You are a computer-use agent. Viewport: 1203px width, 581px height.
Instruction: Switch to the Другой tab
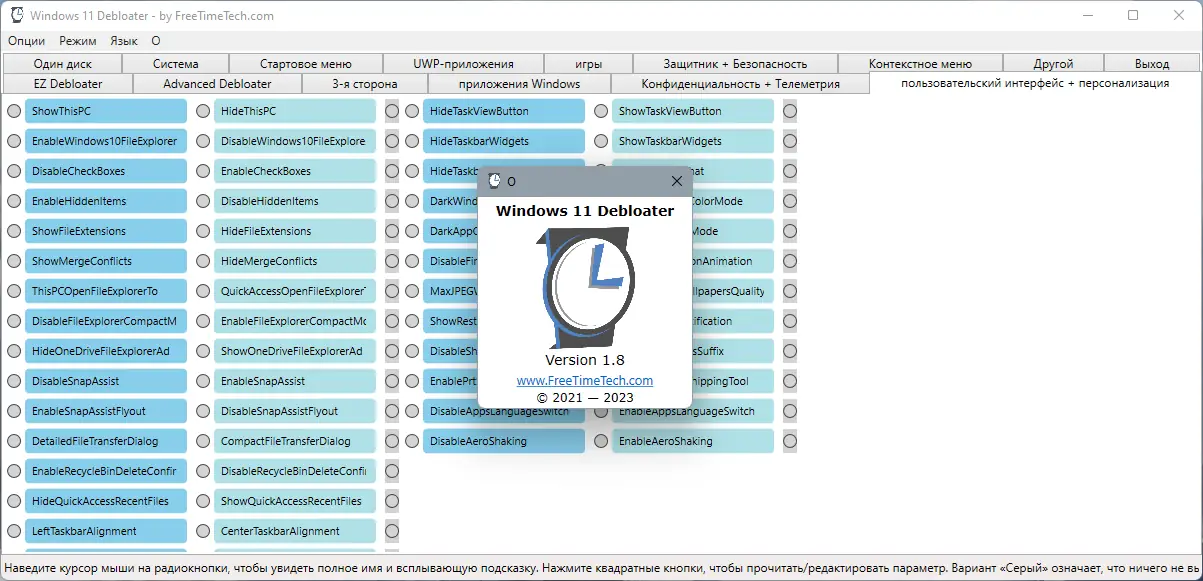[x=1054, y=63]
